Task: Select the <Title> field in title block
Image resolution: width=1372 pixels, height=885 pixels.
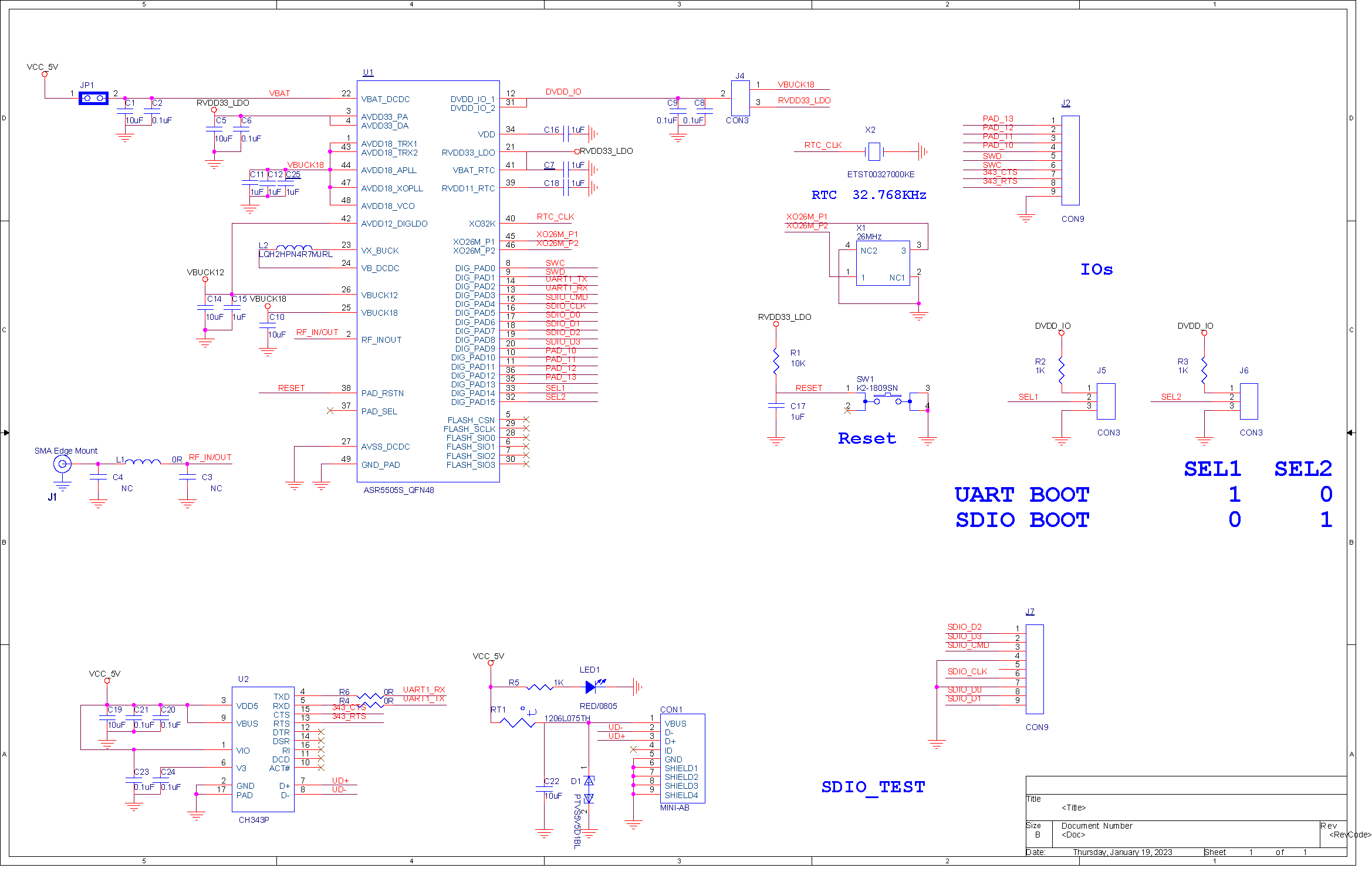Action: (x=1073, y=808)
